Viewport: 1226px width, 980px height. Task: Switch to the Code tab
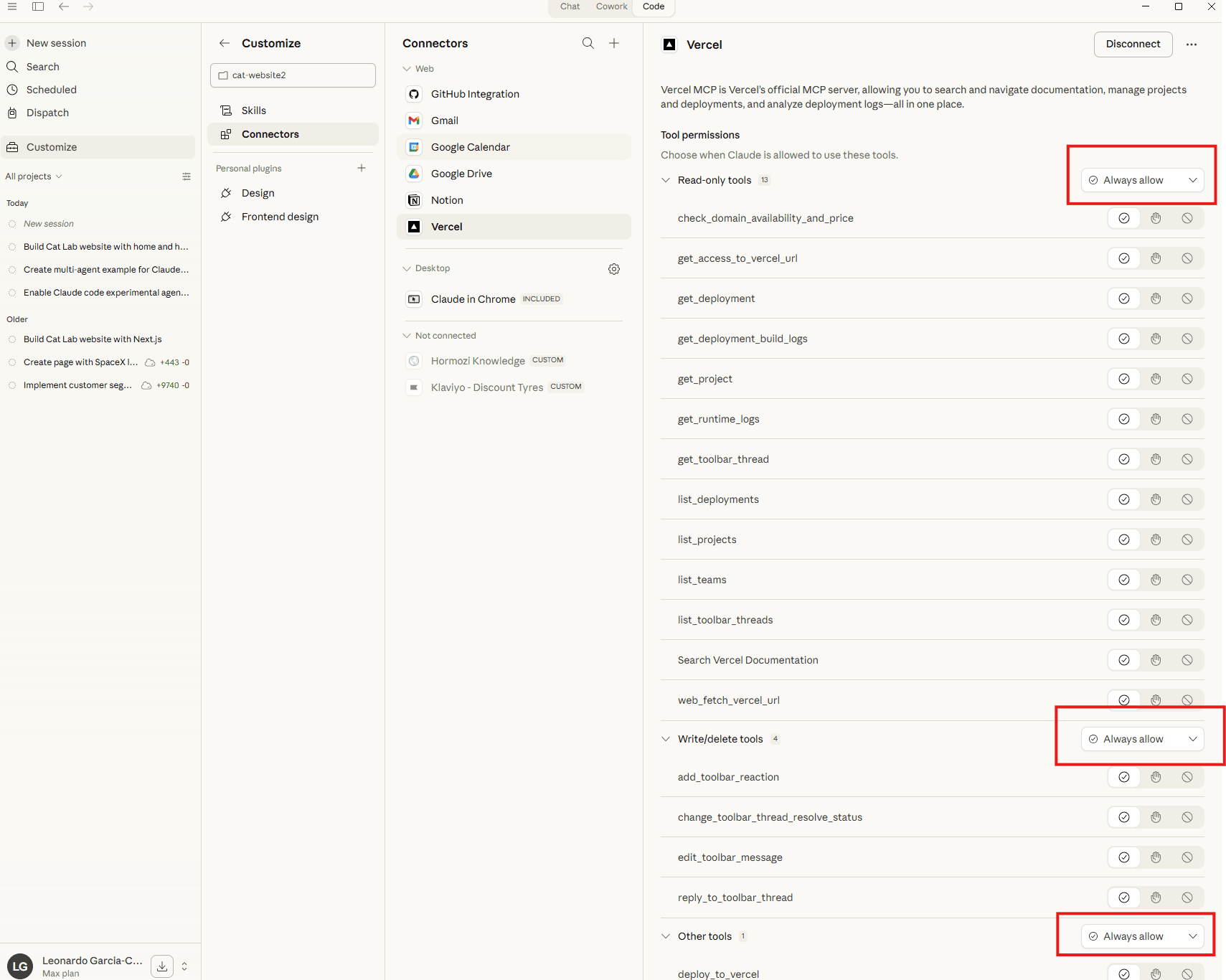654,6
